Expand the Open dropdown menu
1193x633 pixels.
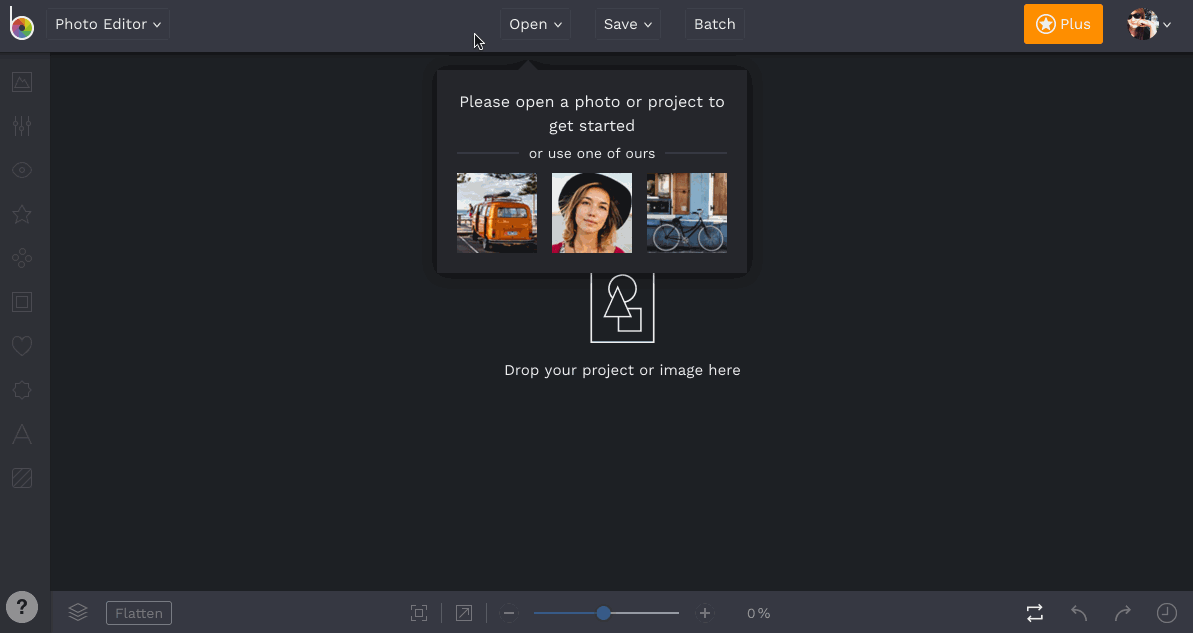pos(535,24)
